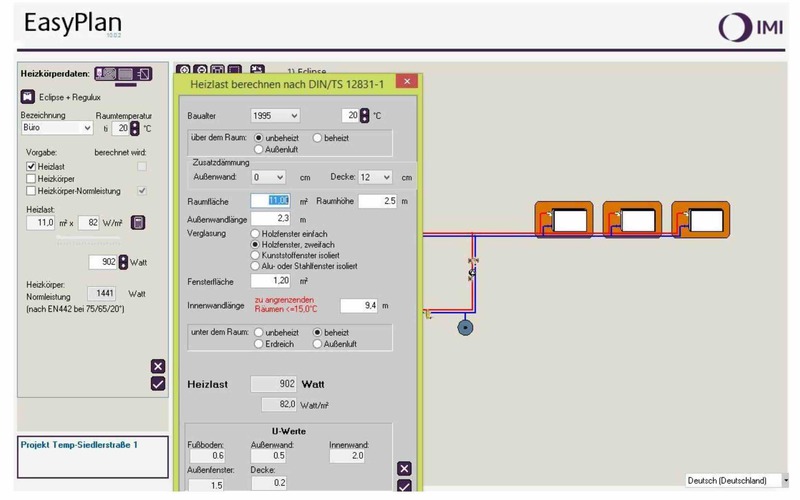Click the first radiator in the diagram
The width and height of the screenshot is (800, 500).
point(565,218)
